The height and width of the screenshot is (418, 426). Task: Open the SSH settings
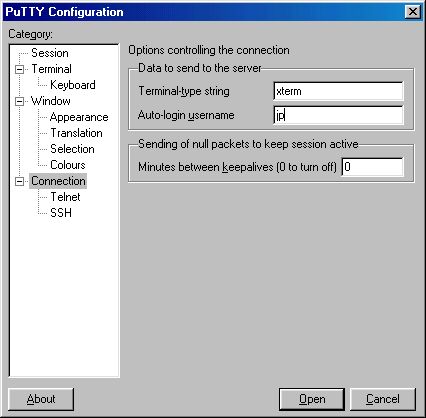61,213
